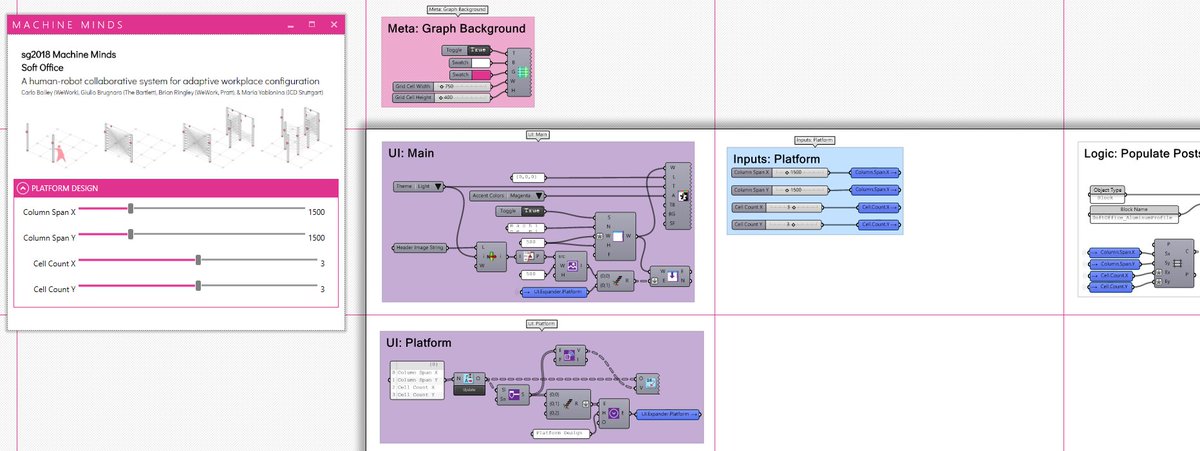Click the label maker component icon in UI: Platform

469,378
